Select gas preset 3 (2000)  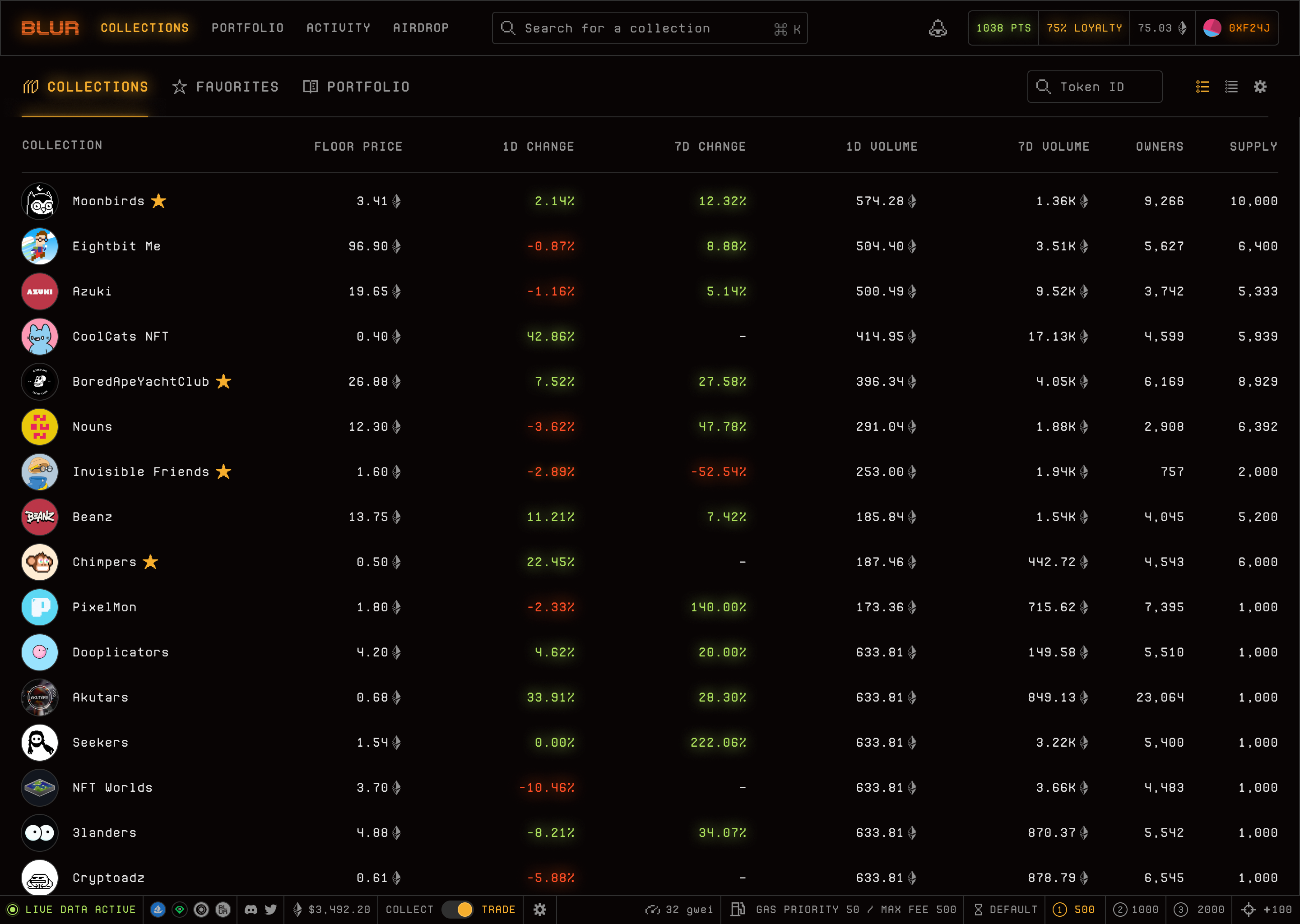1199,909
